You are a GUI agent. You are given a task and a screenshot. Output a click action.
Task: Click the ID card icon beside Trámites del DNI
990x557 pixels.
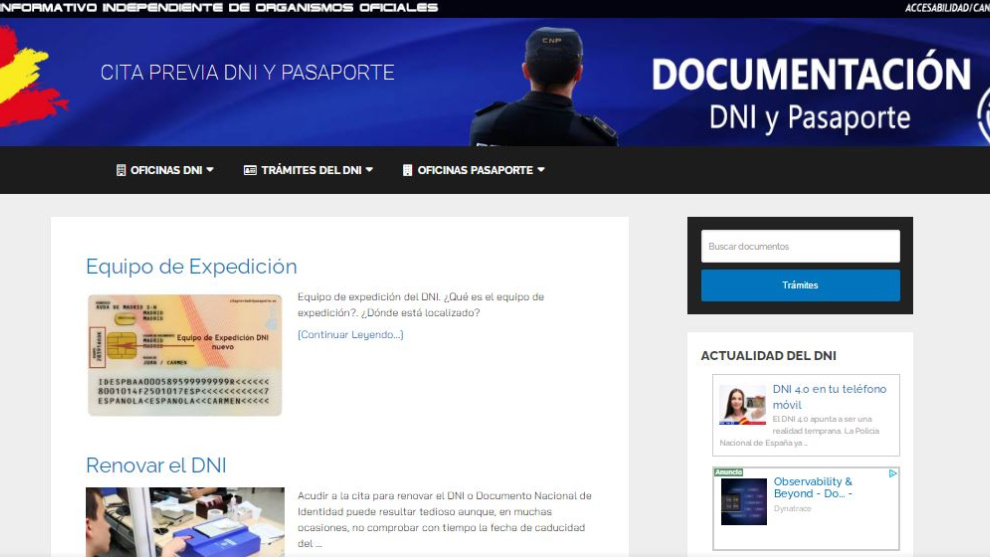coord(250,170)
